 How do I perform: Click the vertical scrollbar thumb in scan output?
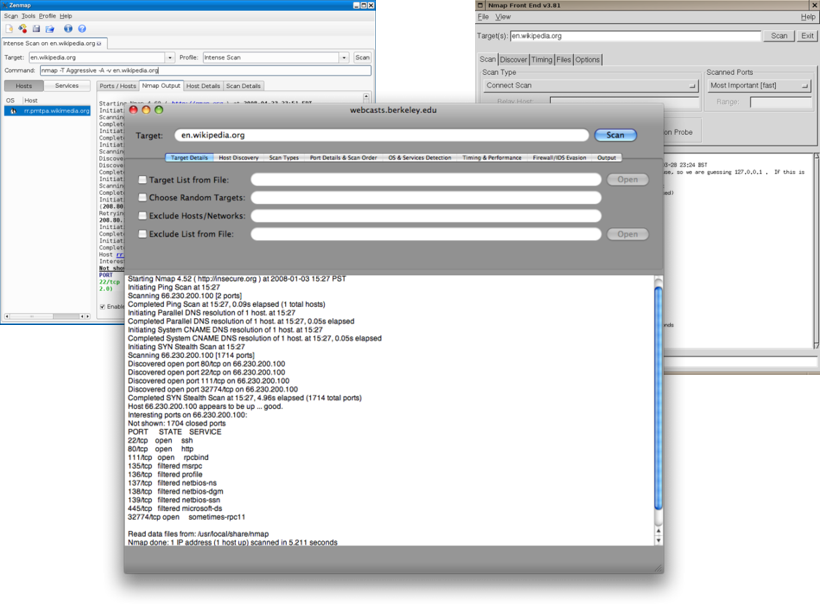click(x=658, y=398)
